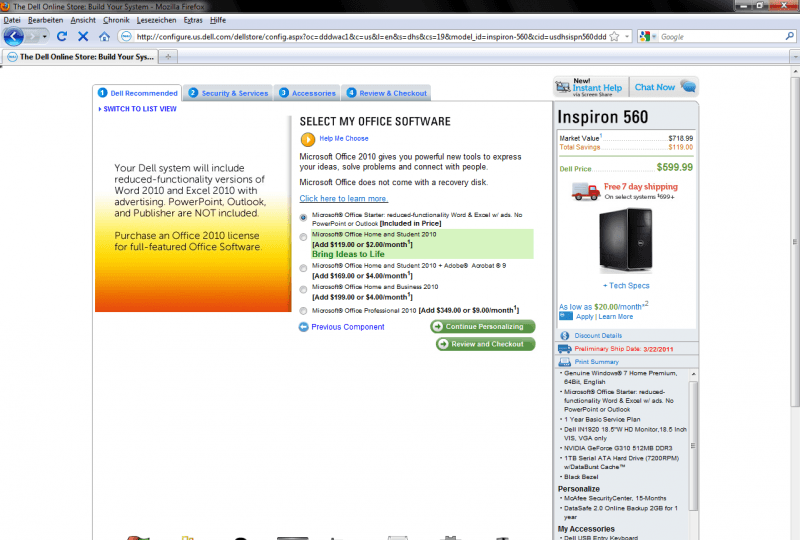800x540 pixels.
Task: Open Click here to learn more link
Action: pyautogui.click(x=343, y=199)
